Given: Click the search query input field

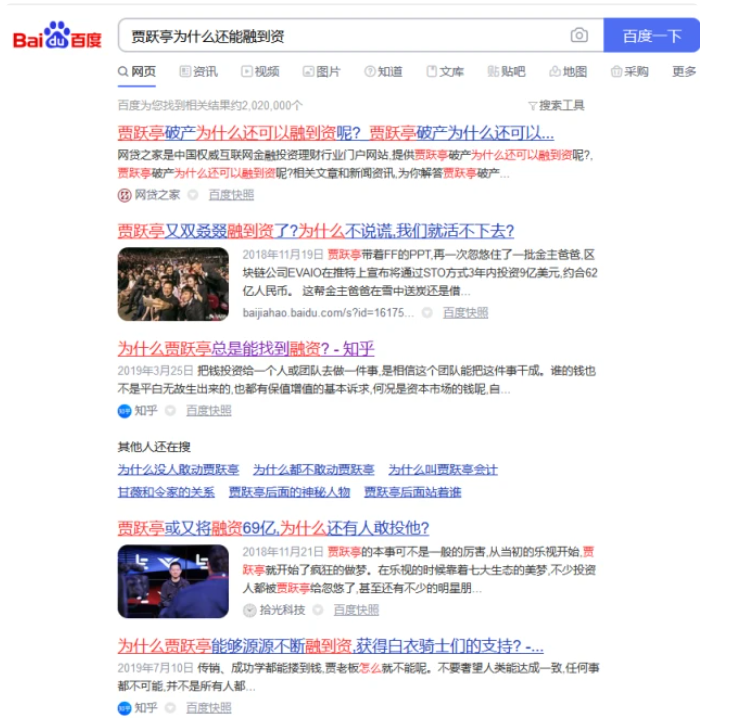Looking at the screenshot, I should coord(340,36).
